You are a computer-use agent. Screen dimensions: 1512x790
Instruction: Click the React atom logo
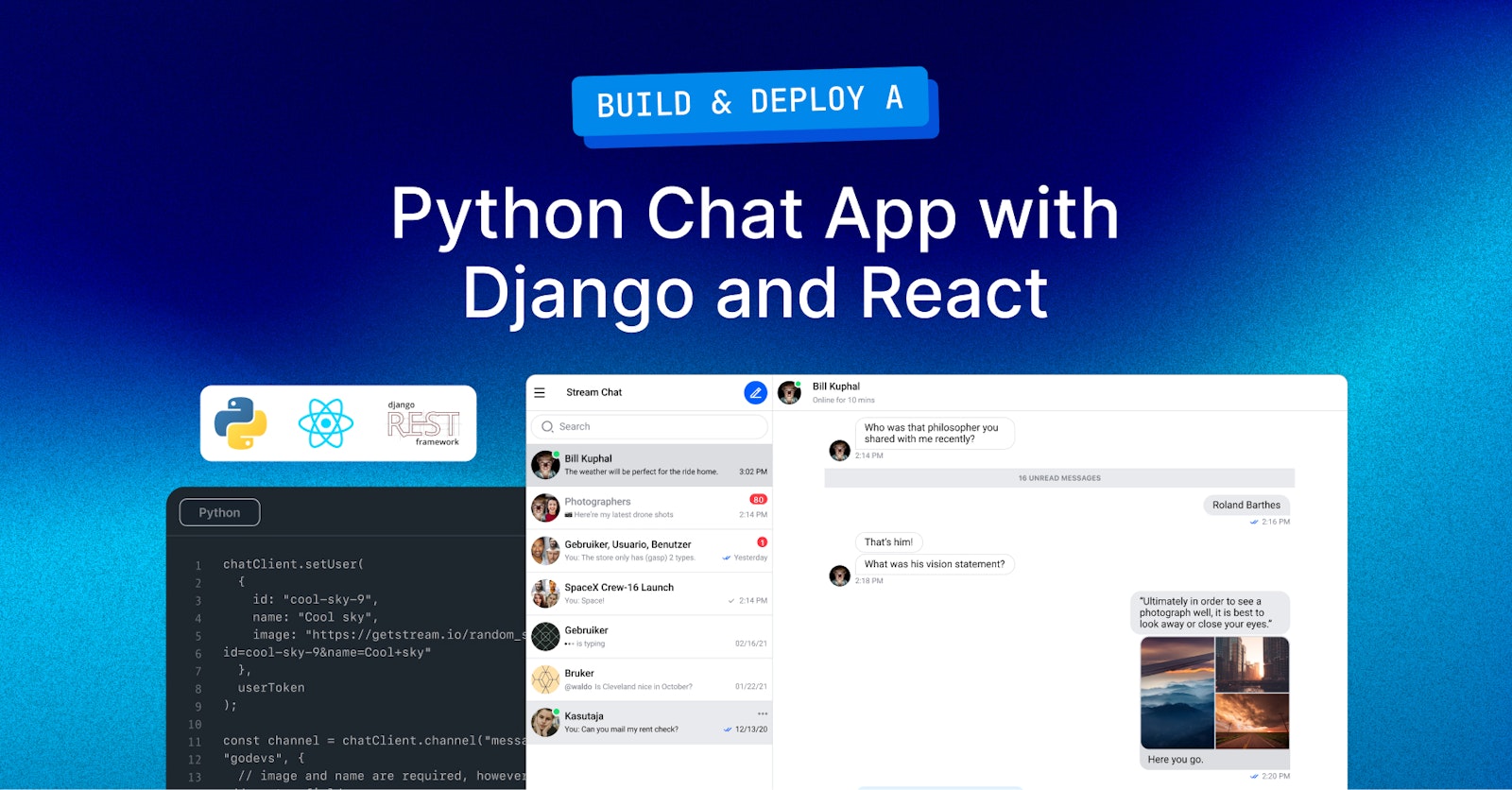[x=326, y=422]
